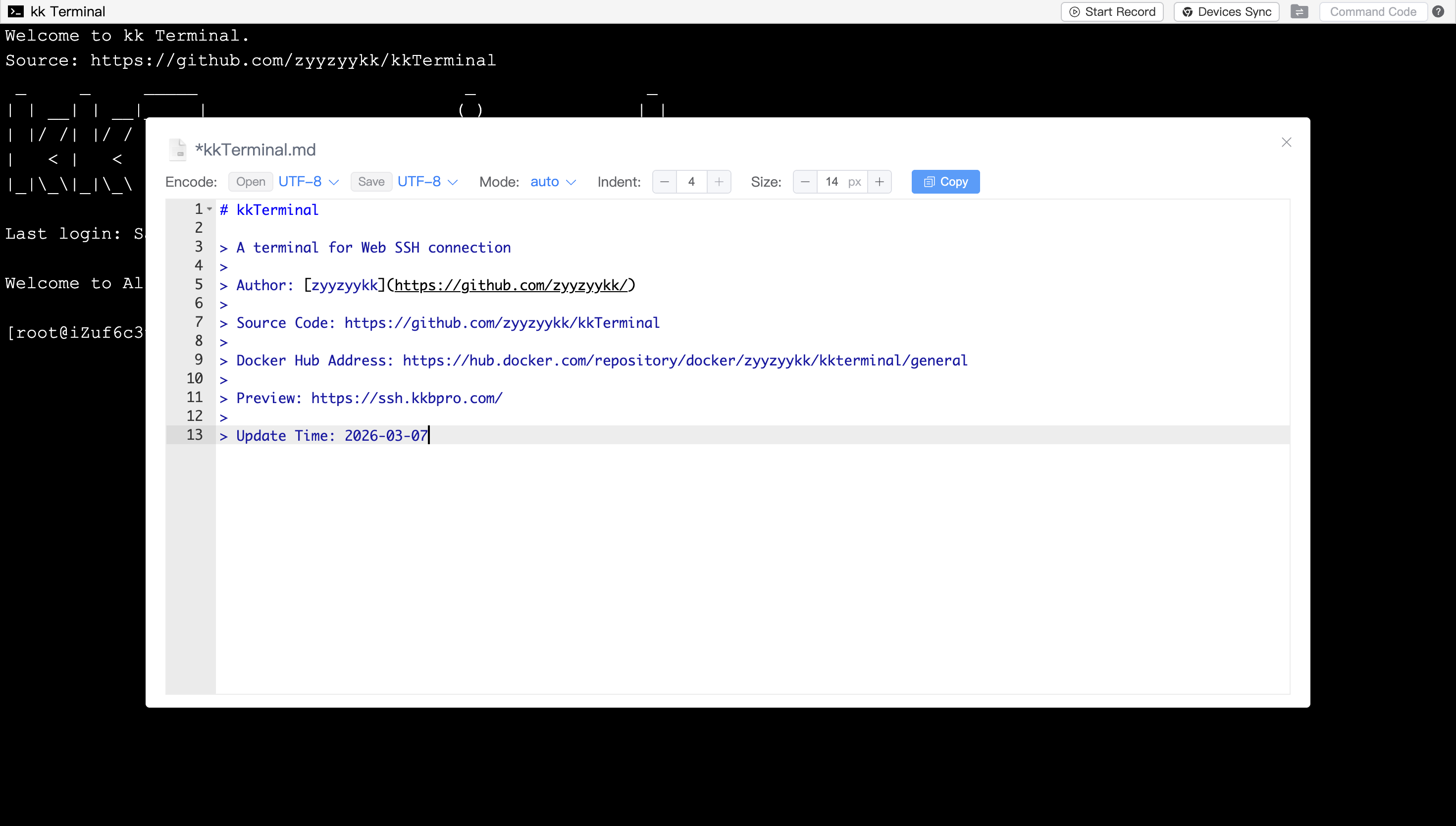Start Record terminal session
Viewport: 1456px width, 826px height.
click(x=1112, y=11)
